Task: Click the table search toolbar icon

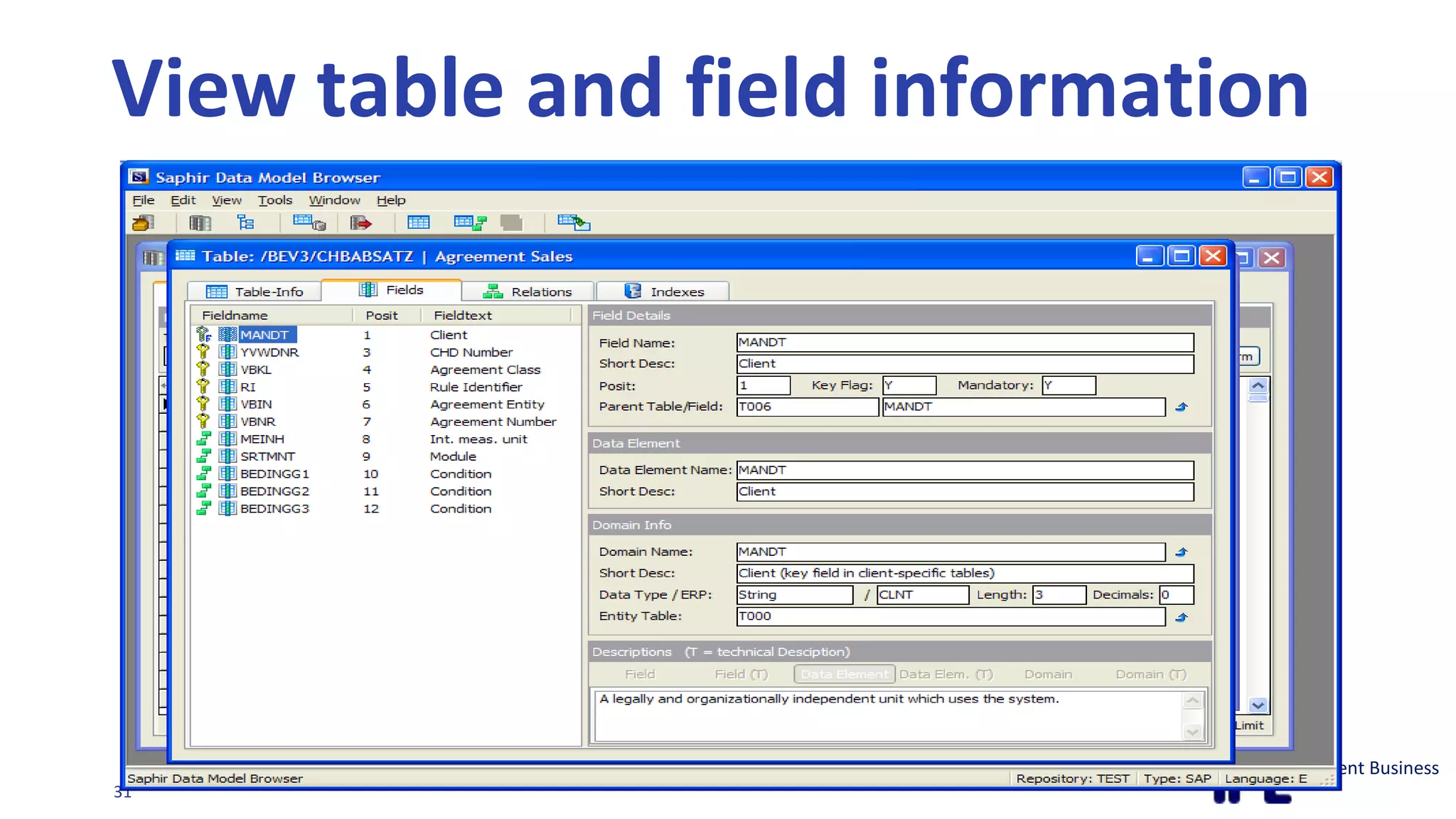Action: 309,223
